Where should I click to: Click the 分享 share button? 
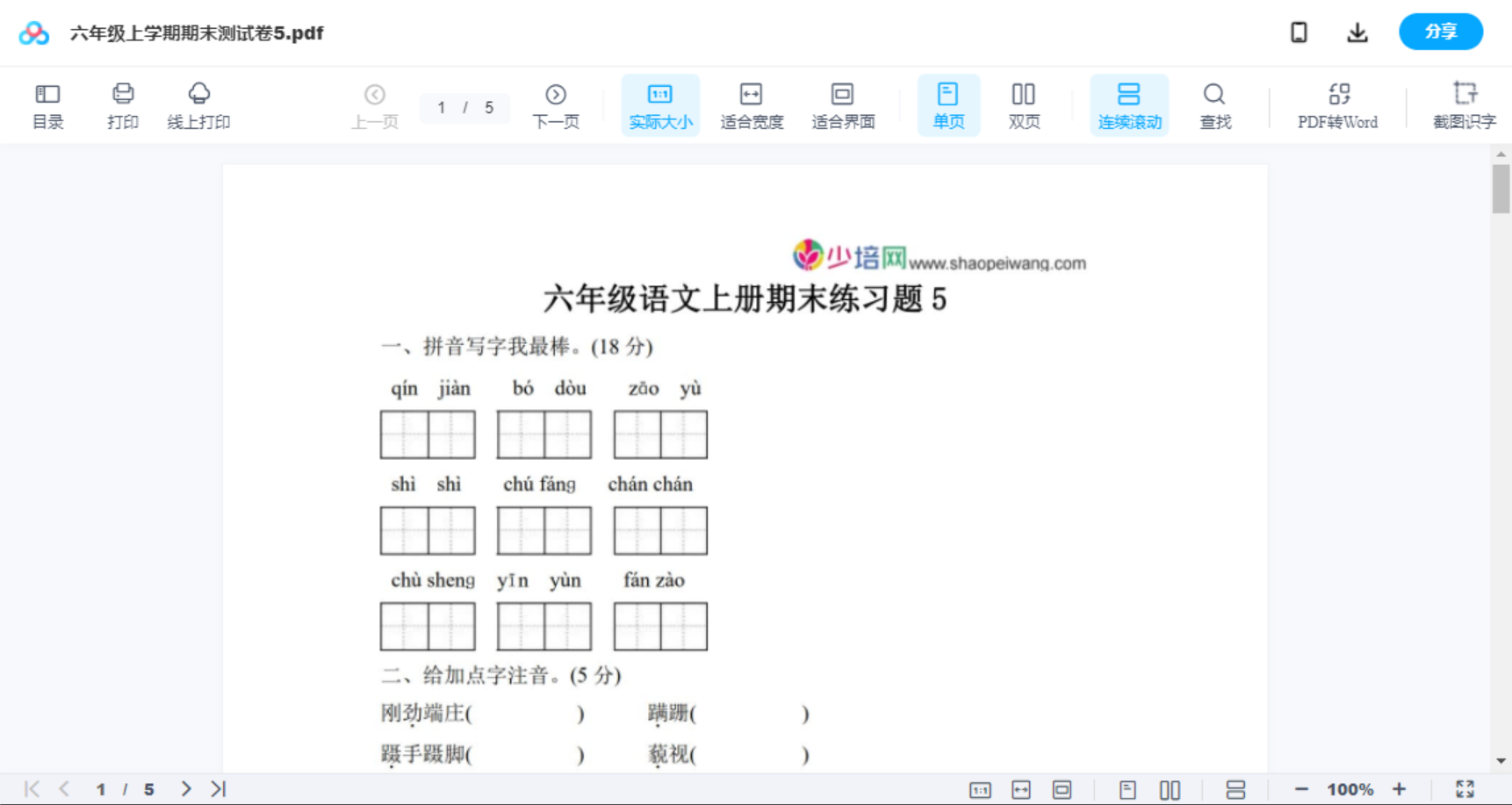tap(1441, 32)
